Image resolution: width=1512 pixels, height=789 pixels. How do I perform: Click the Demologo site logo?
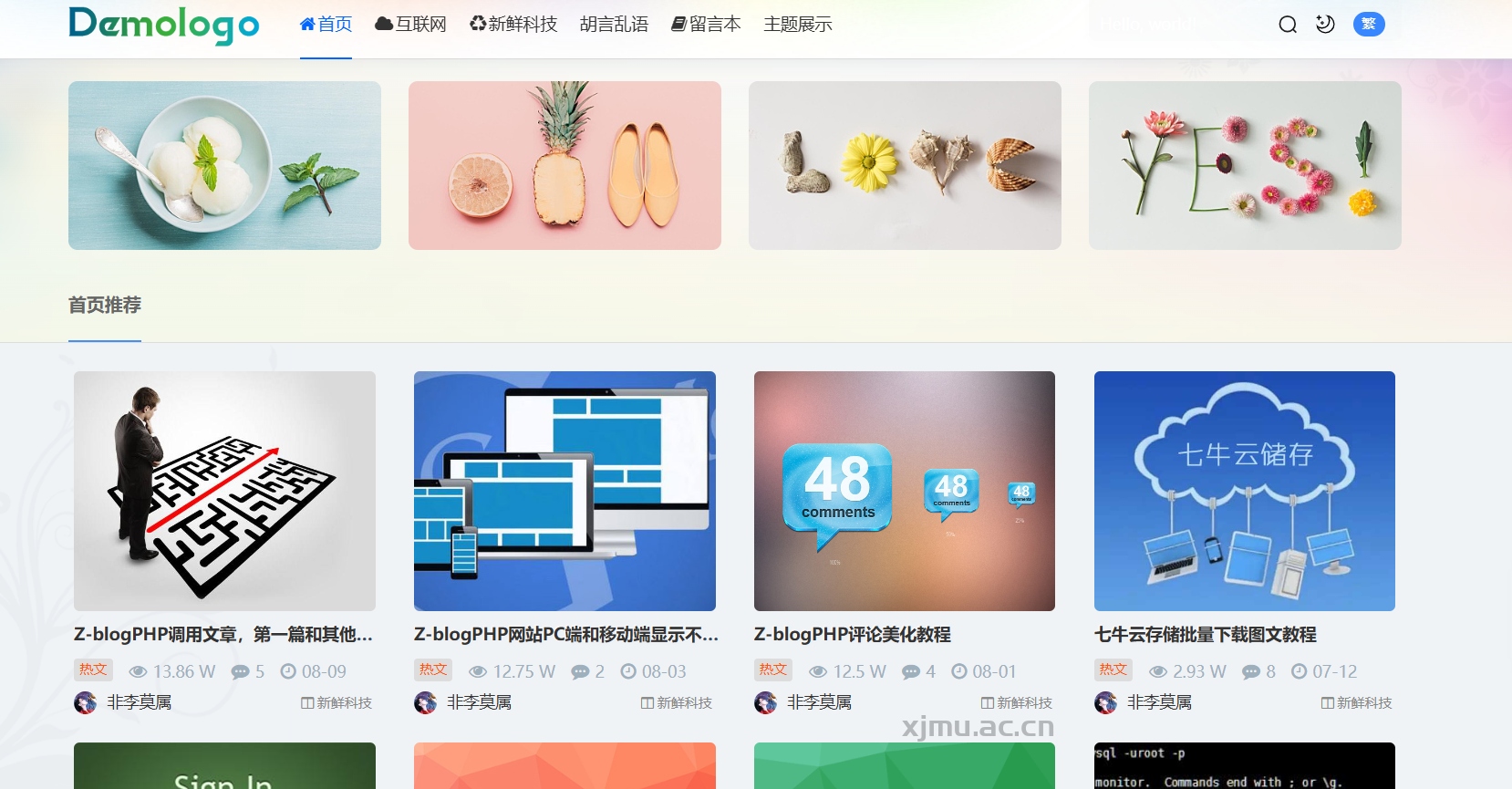[x=164, y=25]
